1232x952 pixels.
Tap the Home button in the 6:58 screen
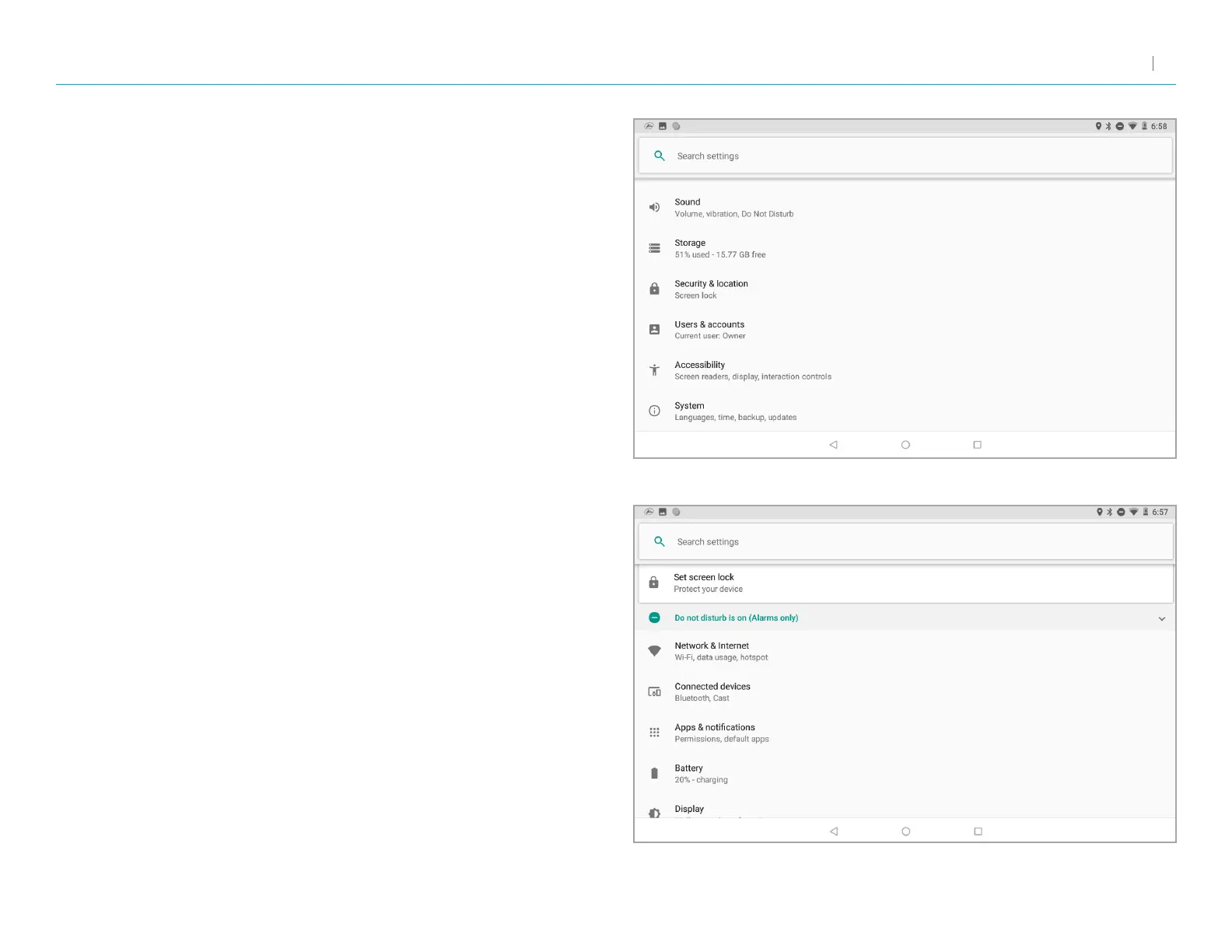pyautogui.click(x=905, y=445)
